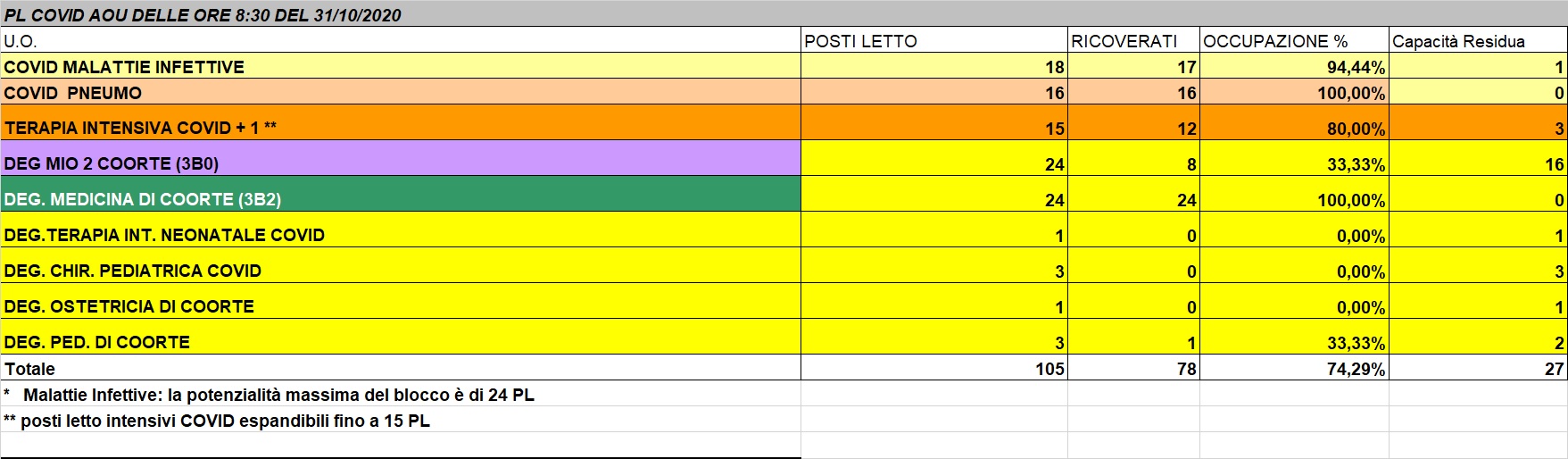Screen dimensions: 1568x459
Task: Click the 94,44% occupancy cell
Action: [1356, 67]
